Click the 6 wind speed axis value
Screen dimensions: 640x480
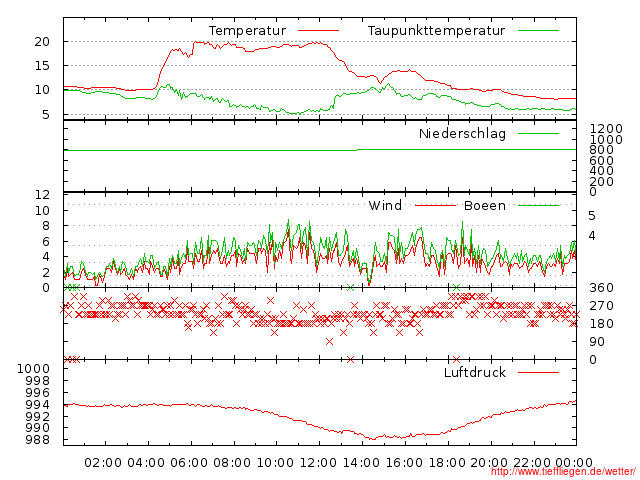tap(46, 242)
